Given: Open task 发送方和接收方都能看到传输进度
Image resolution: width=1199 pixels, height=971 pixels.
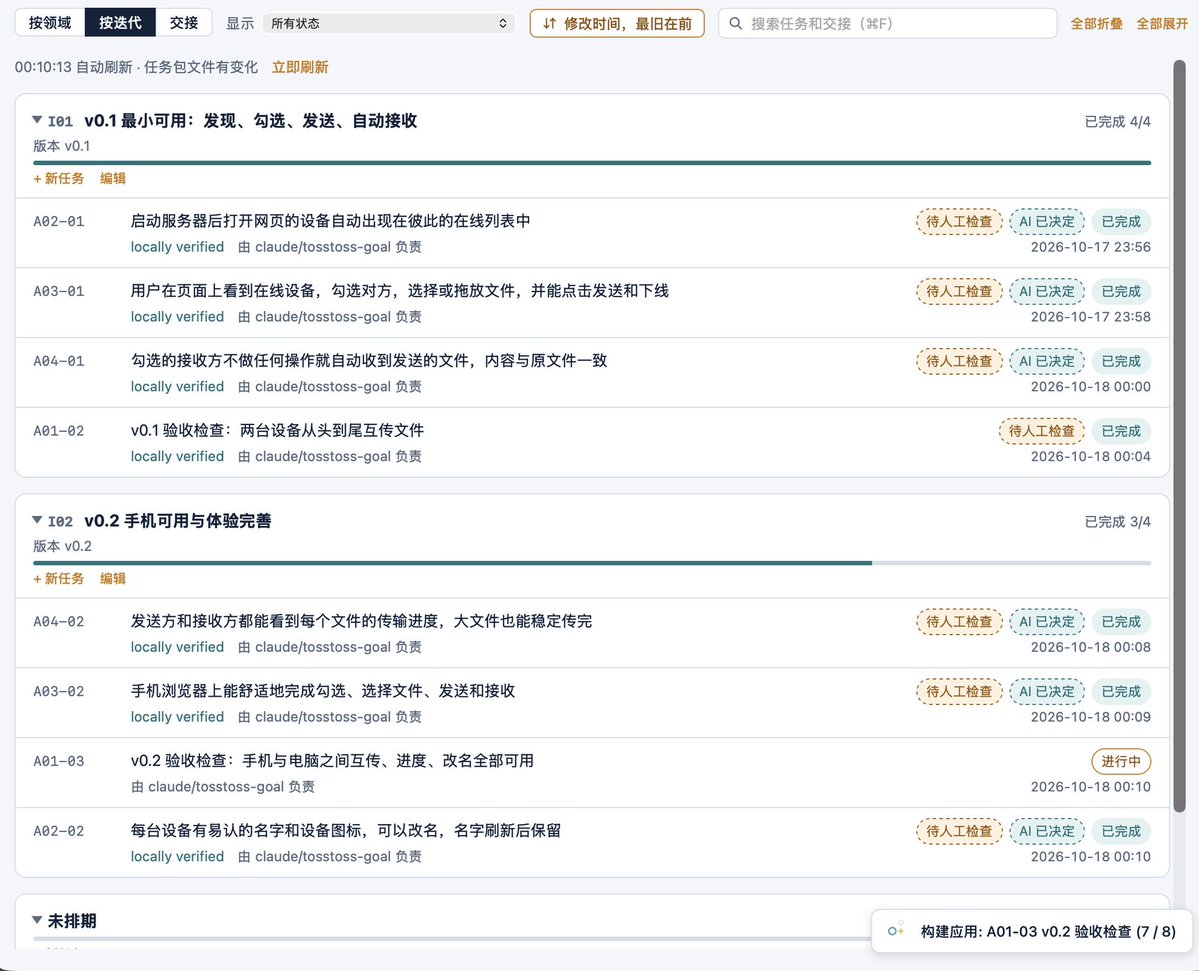Looking at the screenshot, I should click(361, 621).
